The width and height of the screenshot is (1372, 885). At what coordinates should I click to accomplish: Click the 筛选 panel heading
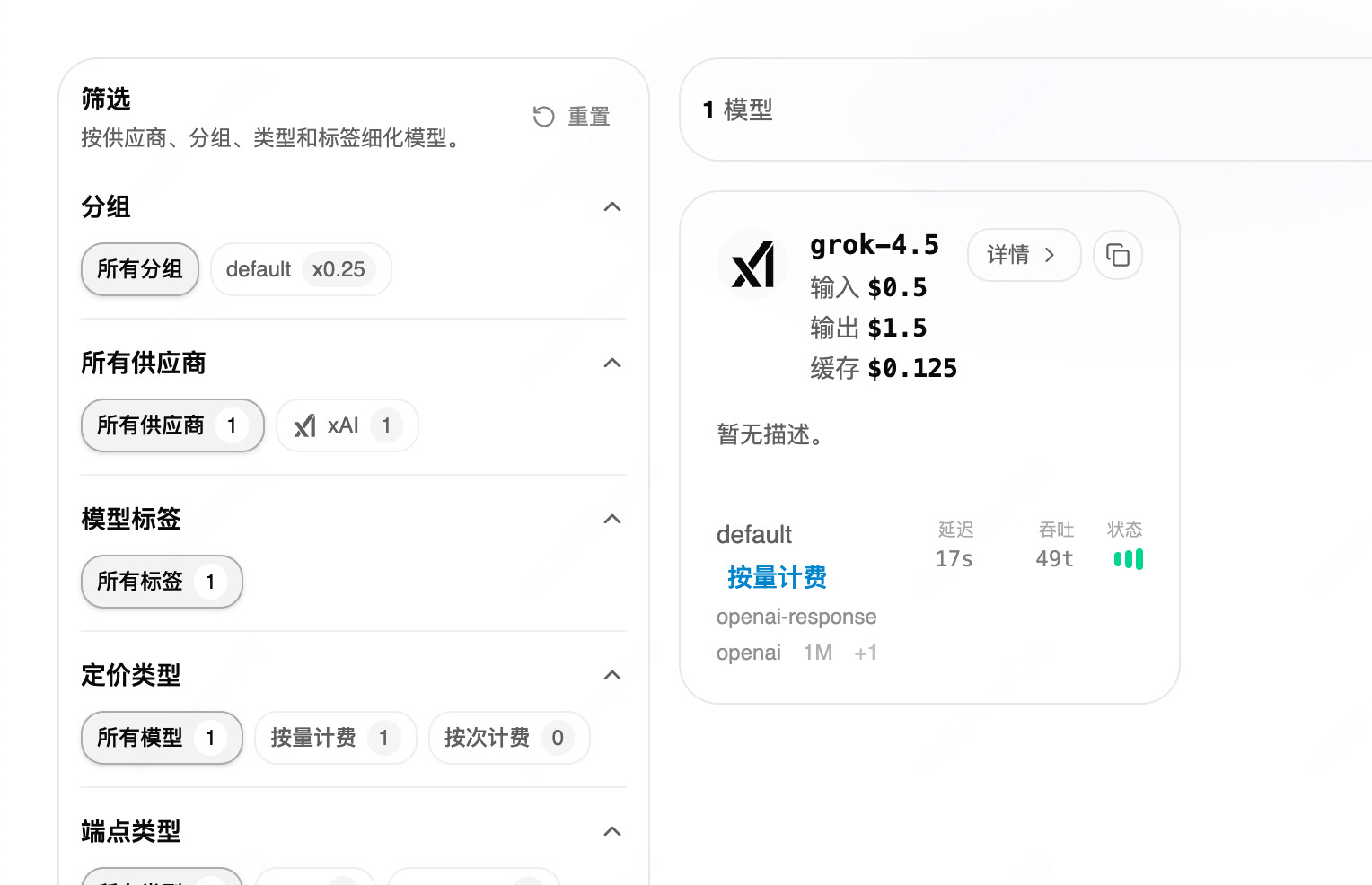[106, 99]
